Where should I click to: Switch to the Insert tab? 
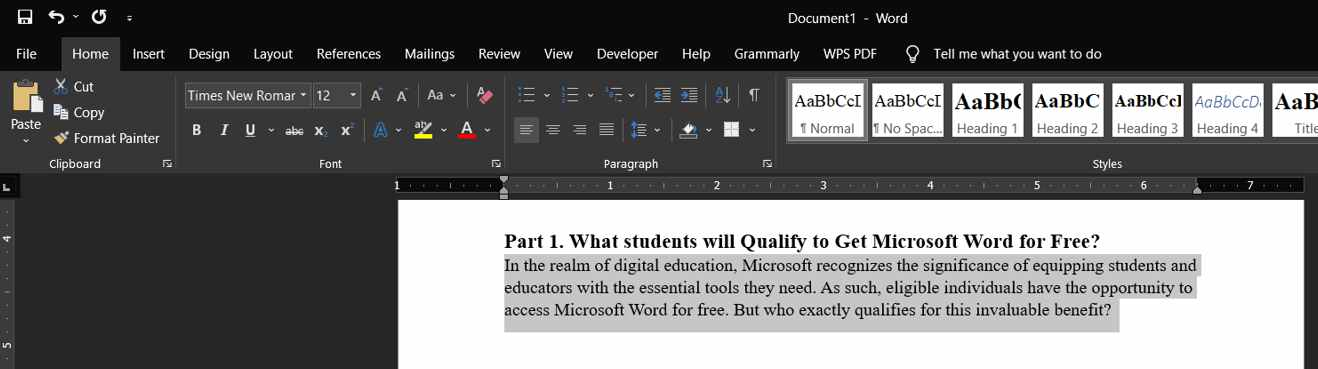pos(149,54)
